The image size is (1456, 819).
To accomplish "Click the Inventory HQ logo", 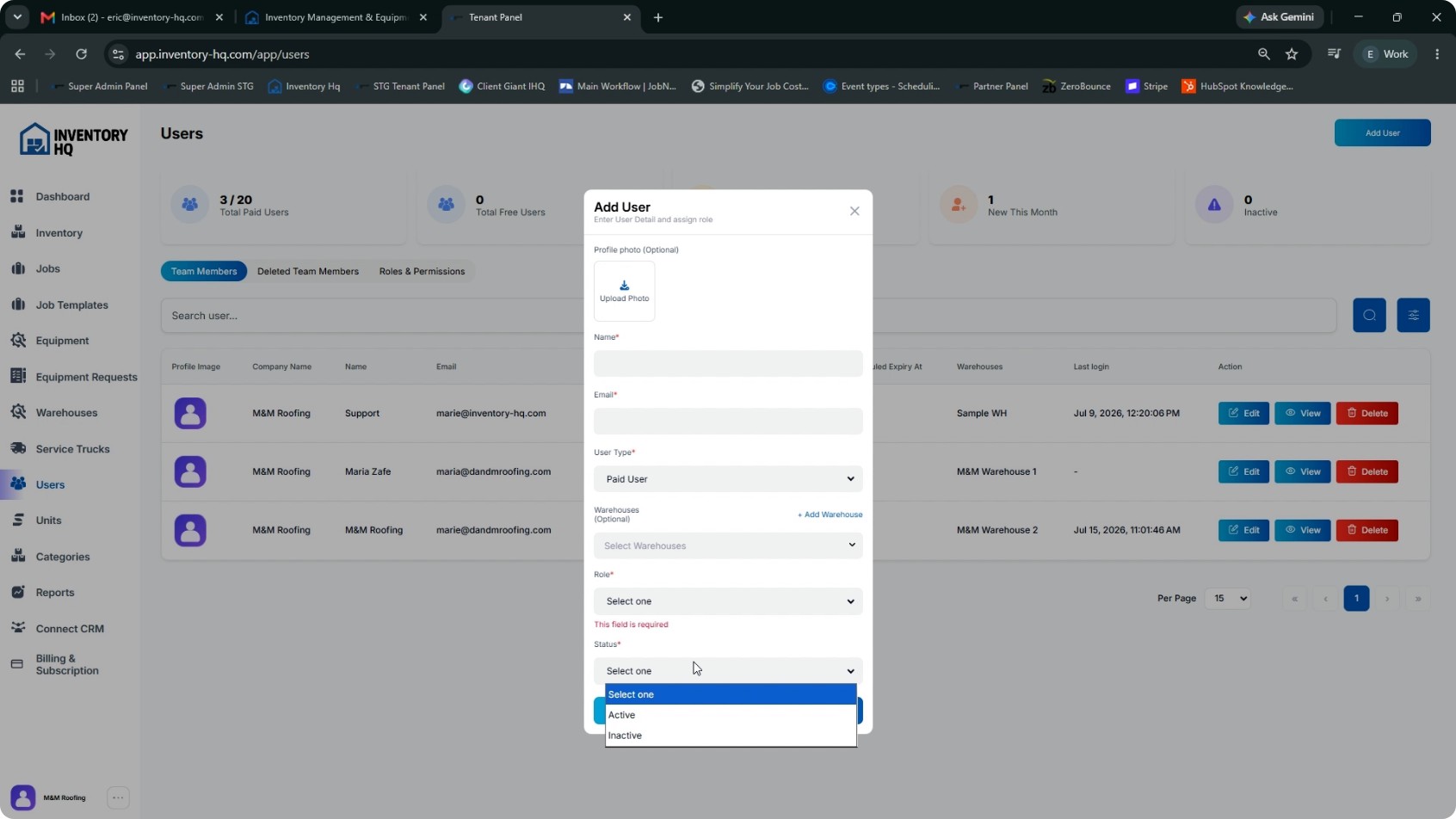I will tap(73, 139).
